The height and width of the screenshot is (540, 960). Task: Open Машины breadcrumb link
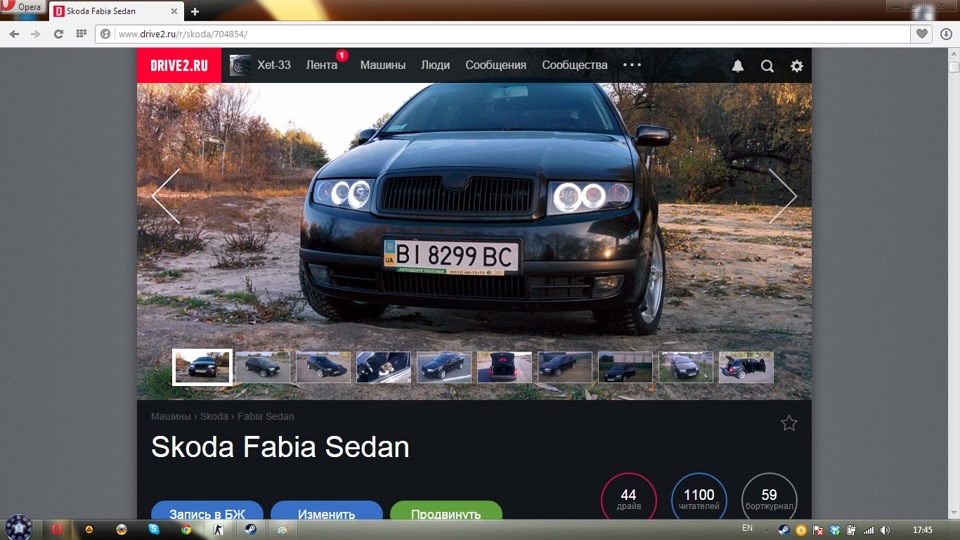coord(171,416)
